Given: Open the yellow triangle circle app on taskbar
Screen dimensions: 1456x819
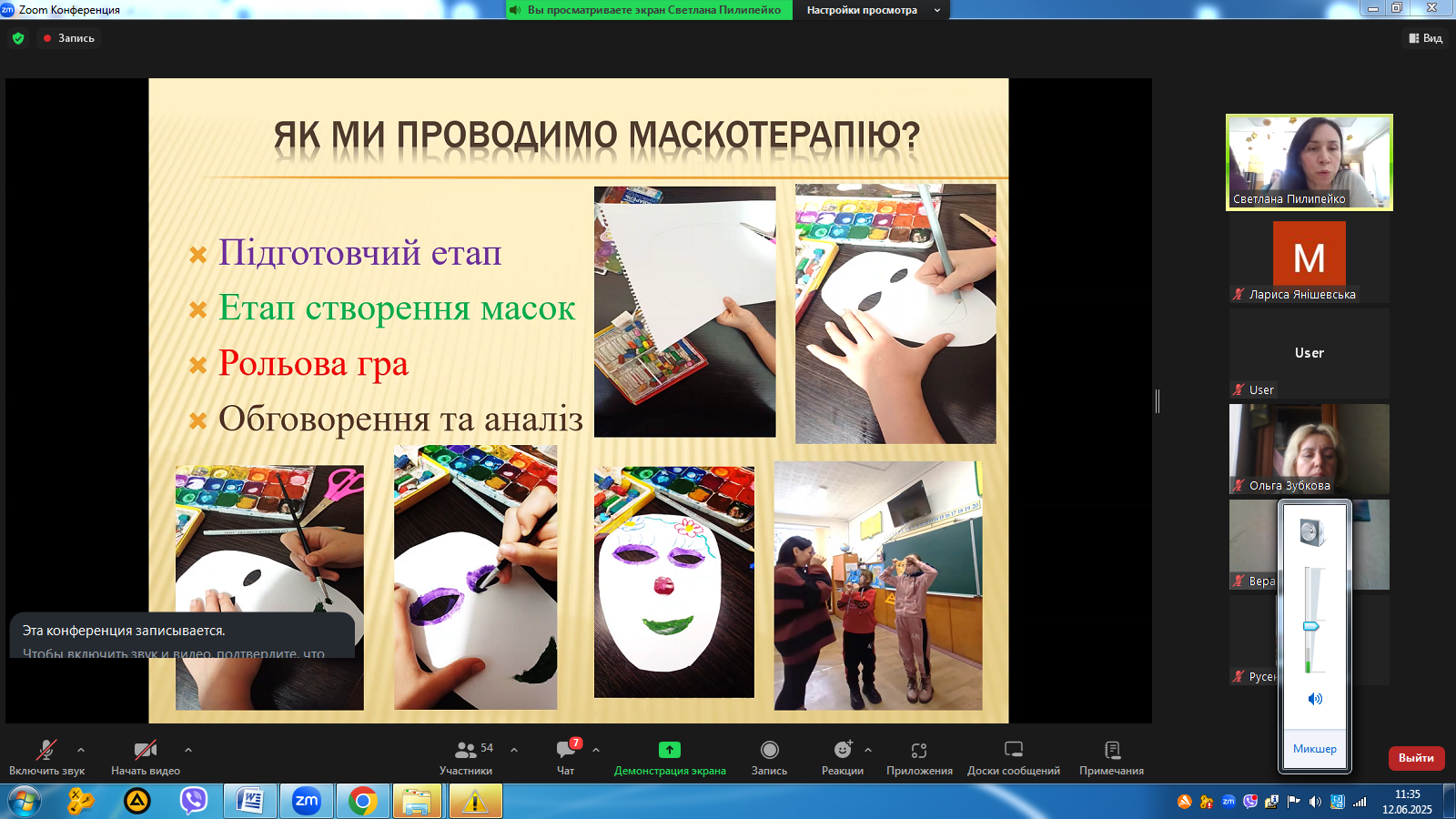Looking at the screenshot, I should [x=137, y=802].
